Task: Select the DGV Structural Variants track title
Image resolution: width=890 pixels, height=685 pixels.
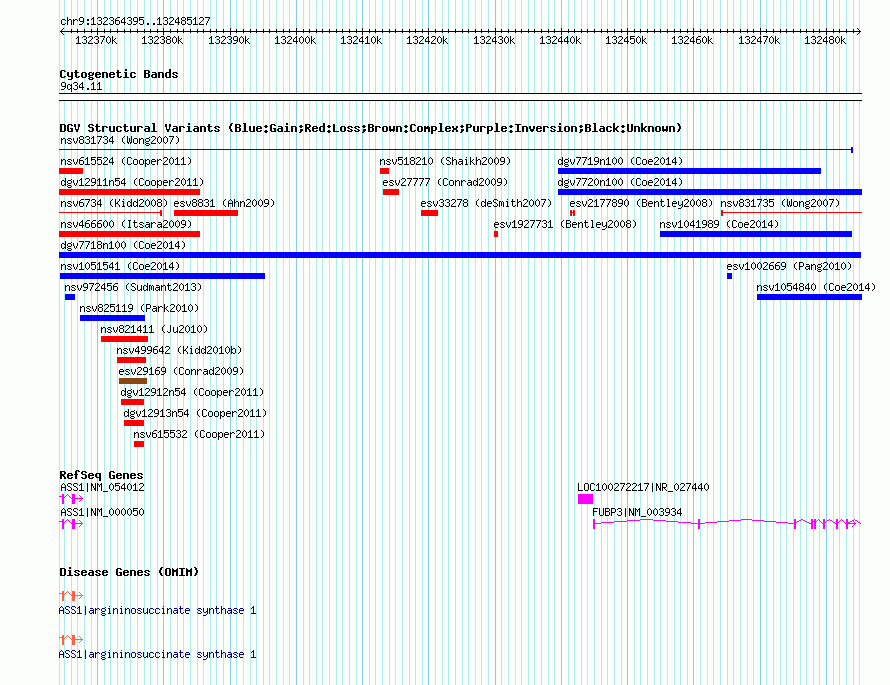Action: click(370, 128)
